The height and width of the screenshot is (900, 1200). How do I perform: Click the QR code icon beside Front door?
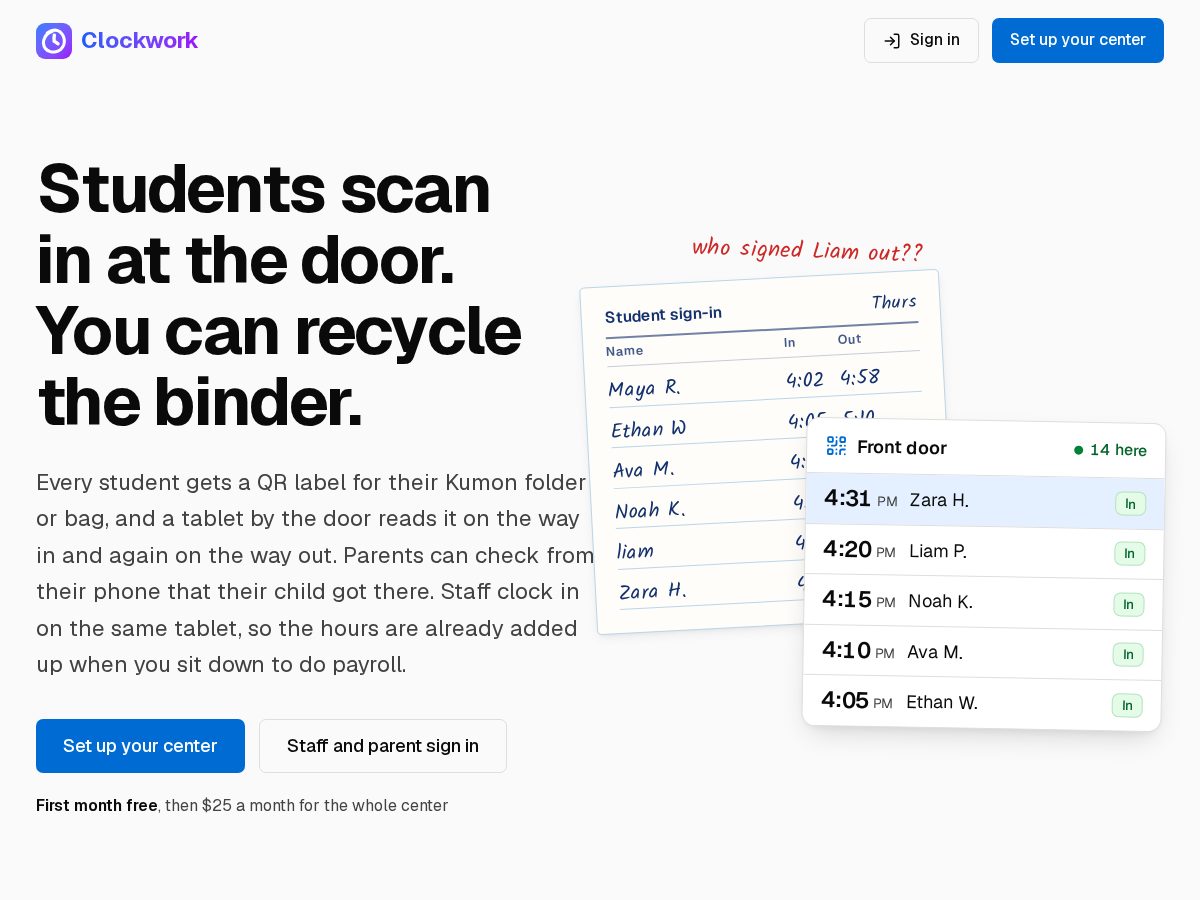point(836,446)
